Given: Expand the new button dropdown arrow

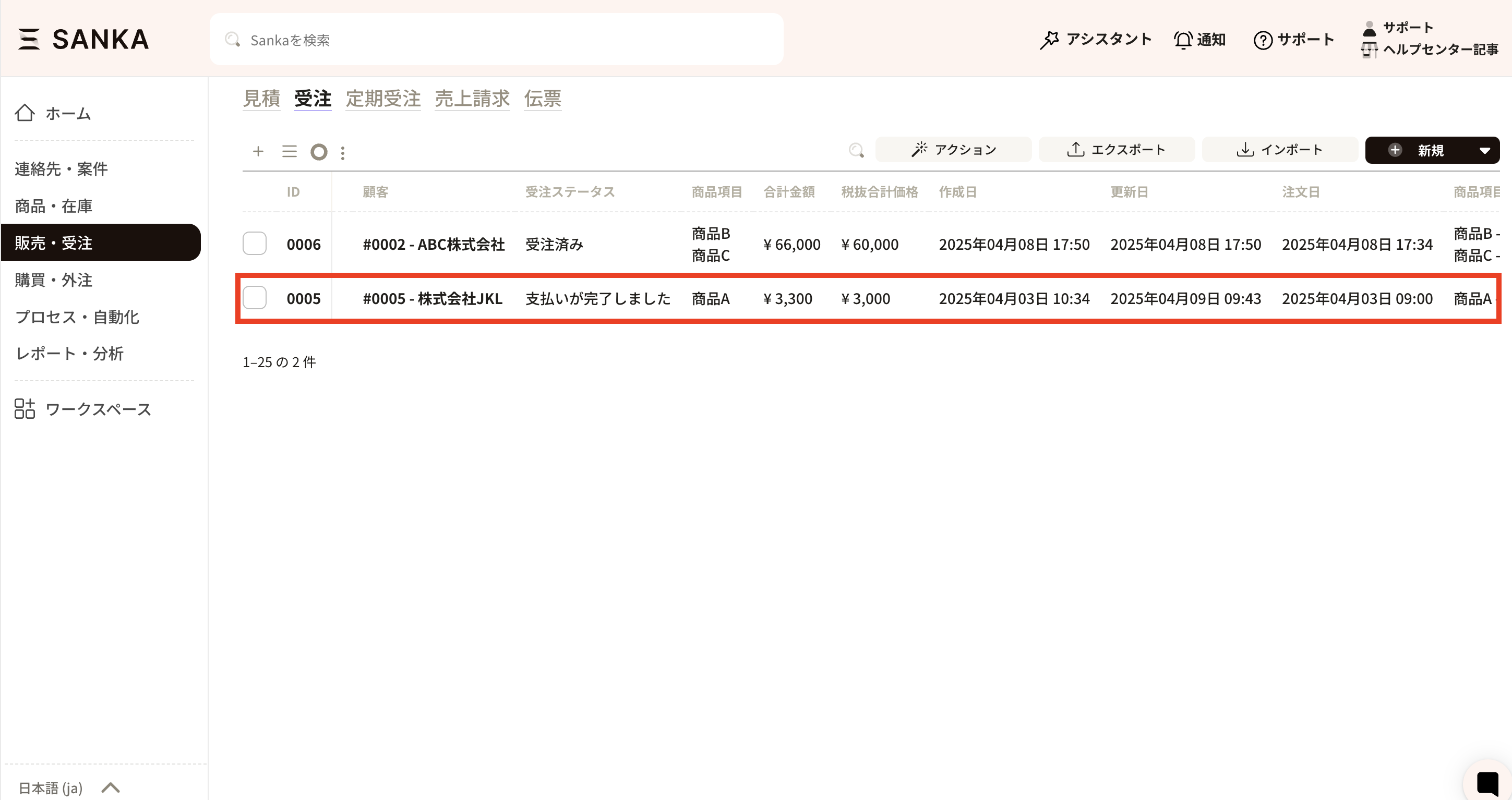Looking at the screenshot, I should coord(1484,150).
